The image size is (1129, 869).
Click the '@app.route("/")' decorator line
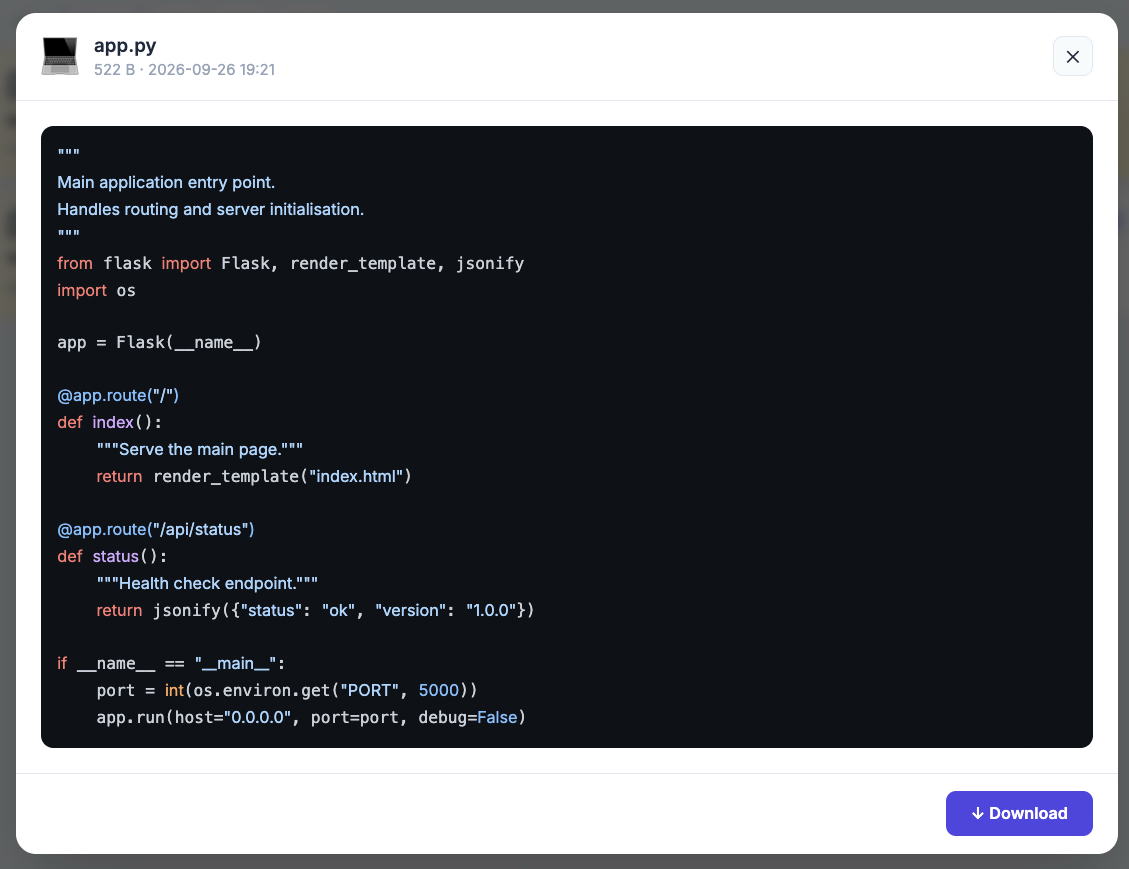(118, 395)
